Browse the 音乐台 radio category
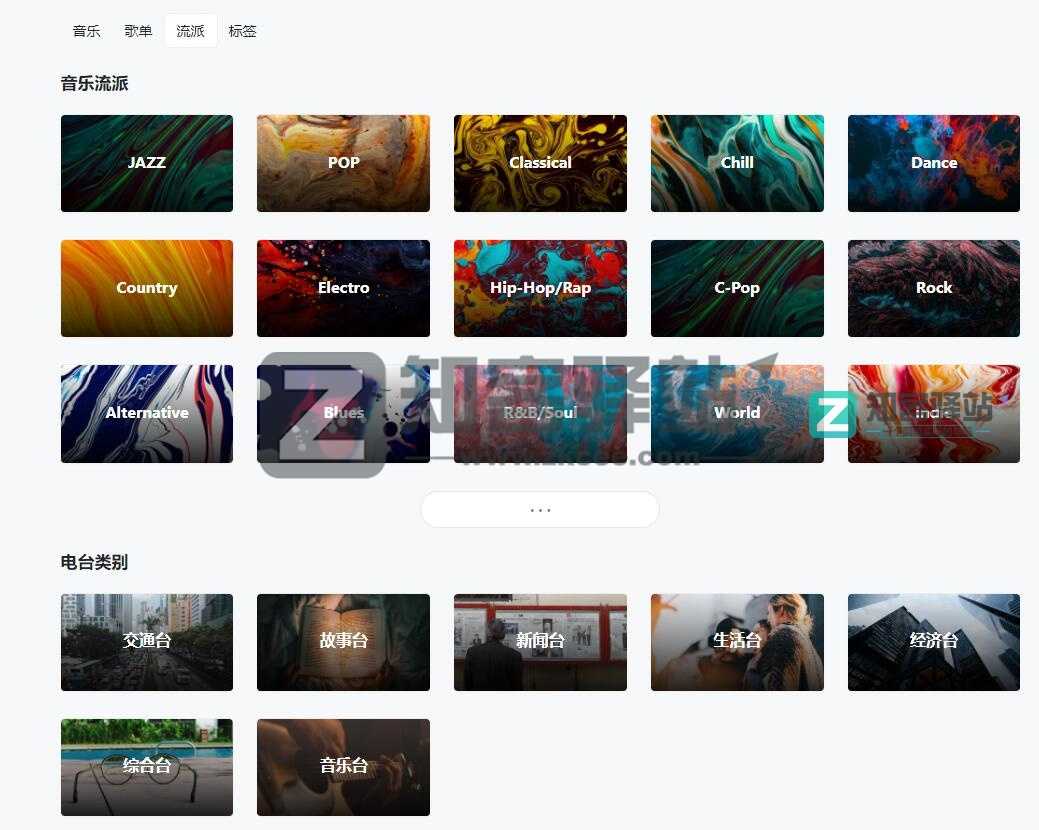Screen dimensions: 1039x830 [x=343, y=767]
